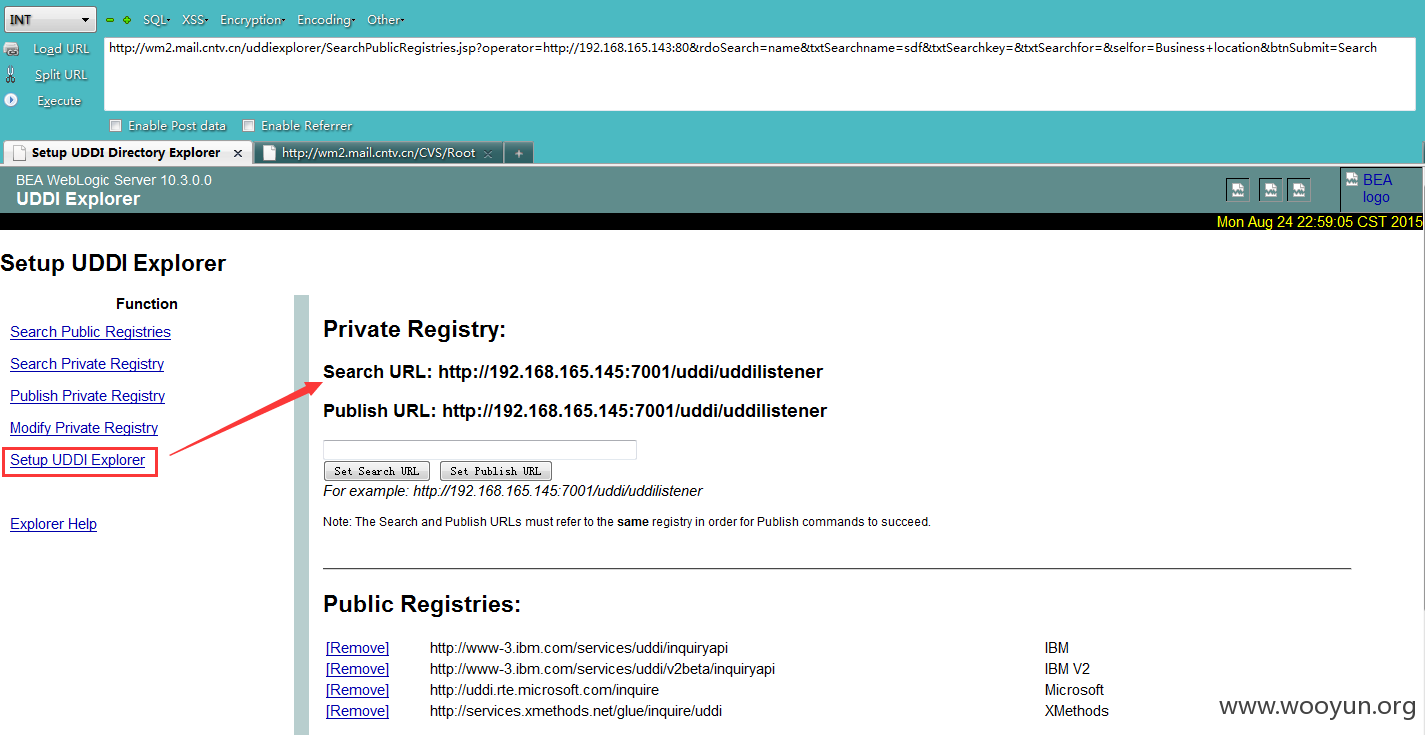
Task: Click the Load URL label
Action: click(x=61, y=49)
